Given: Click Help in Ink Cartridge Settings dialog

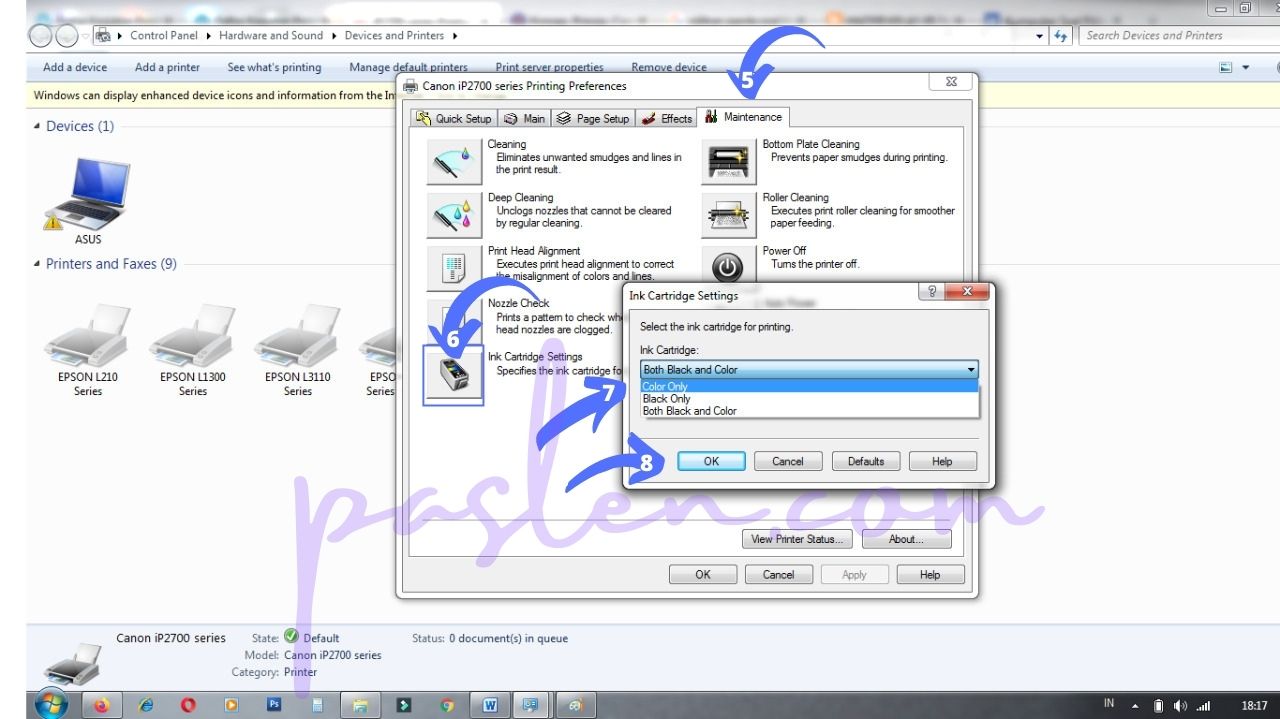Looking at the screenshot, I should [942, 462].
